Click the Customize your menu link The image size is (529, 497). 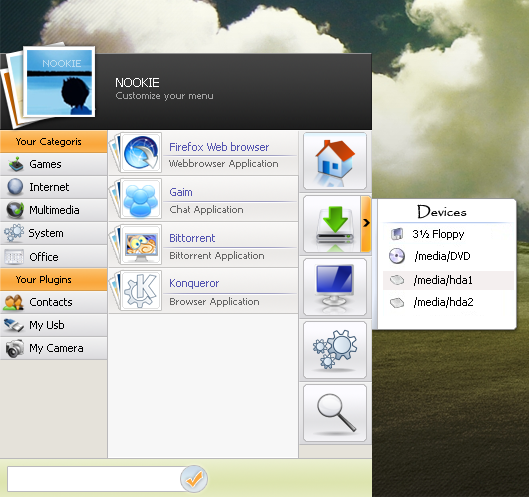click(x=164, y=96)
